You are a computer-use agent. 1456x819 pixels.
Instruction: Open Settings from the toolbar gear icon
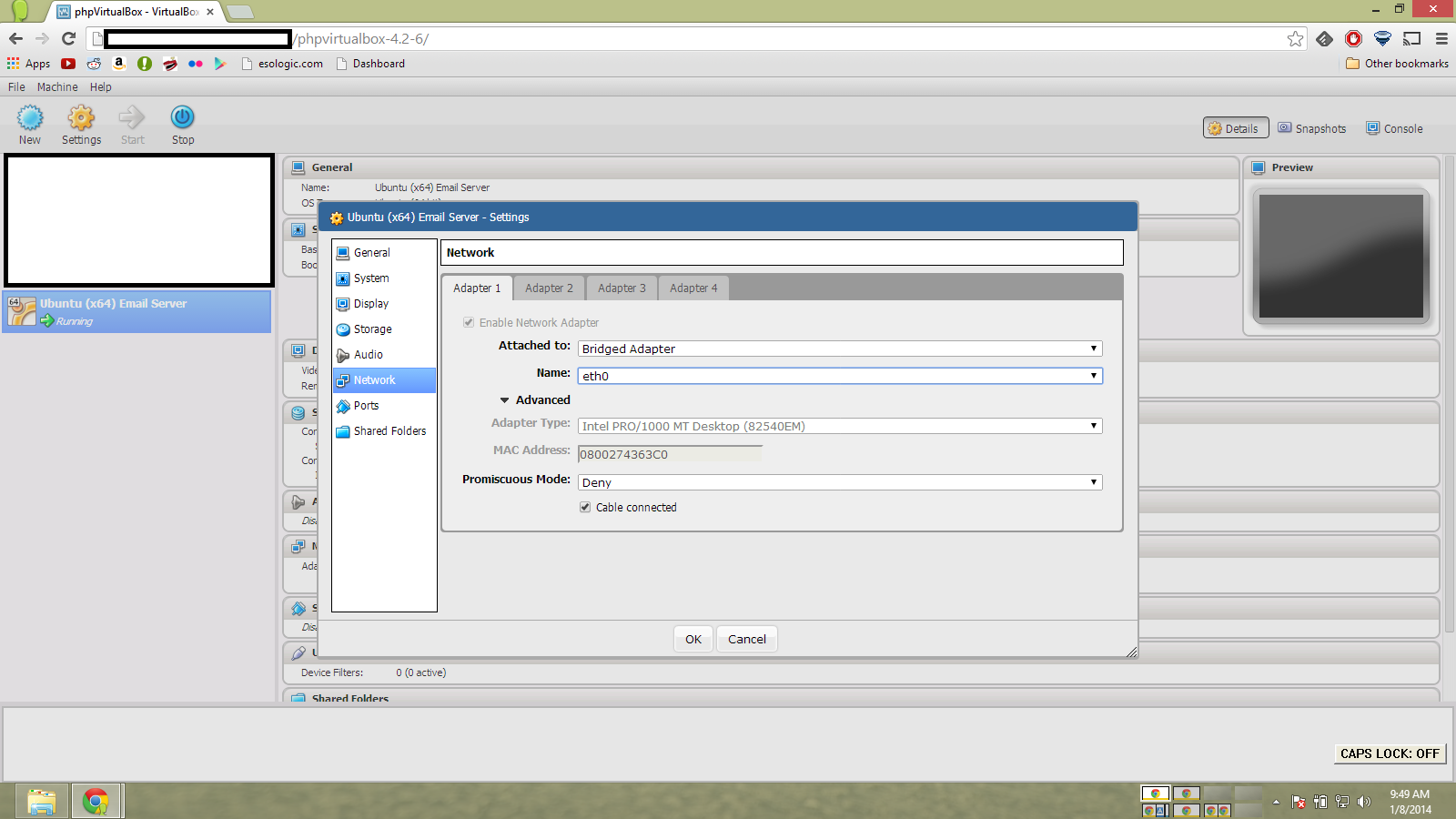[81, 125]
